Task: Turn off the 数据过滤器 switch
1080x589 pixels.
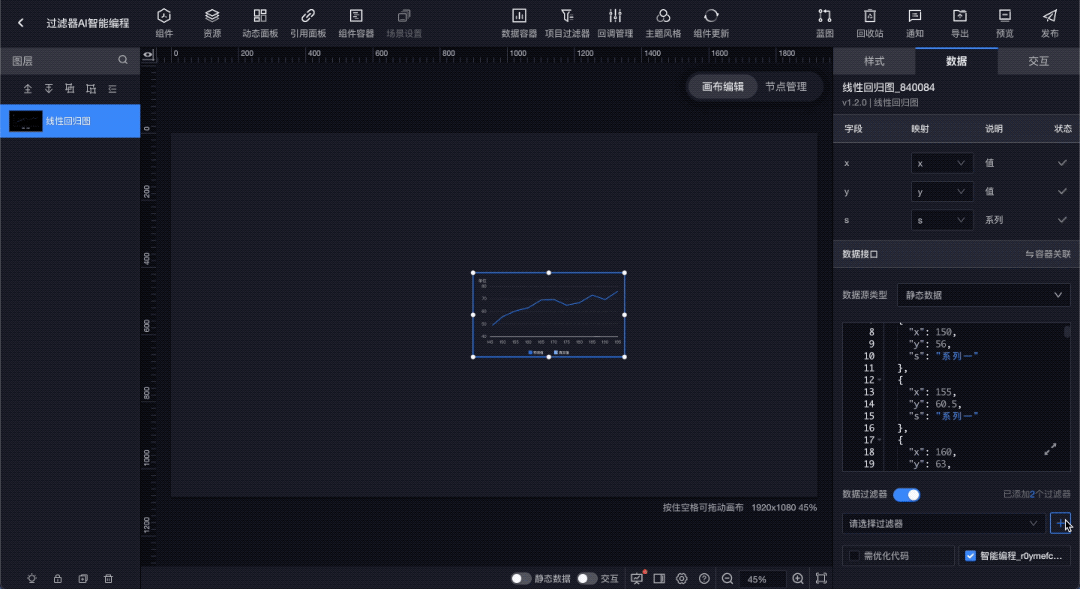Action: [x=906, y=494]
